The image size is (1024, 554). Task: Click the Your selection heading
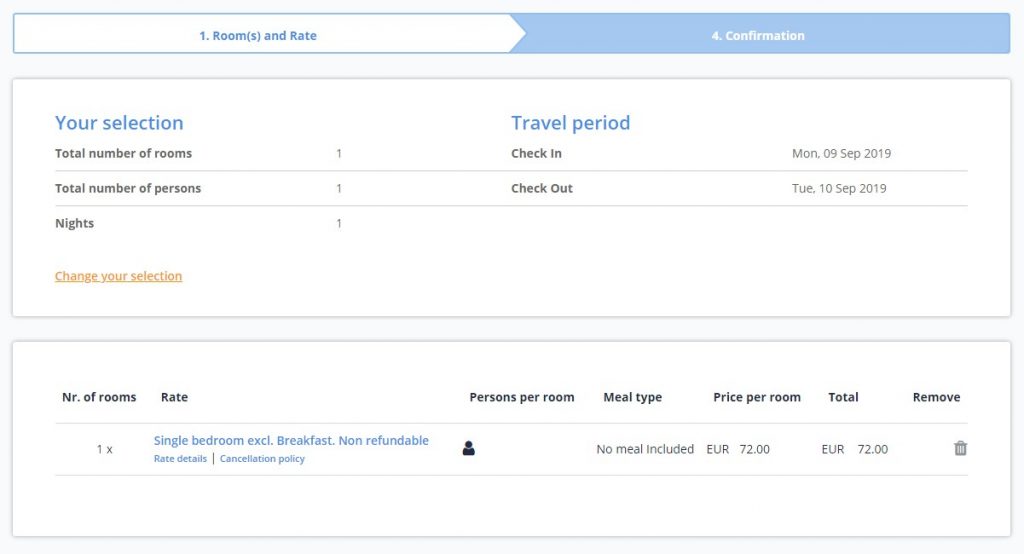pos(119,123)
